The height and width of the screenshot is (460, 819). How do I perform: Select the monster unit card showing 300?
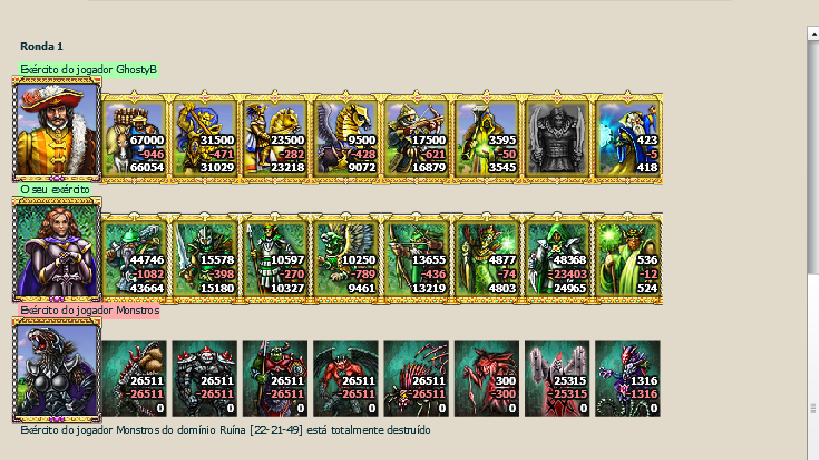[x=487, y=379]
